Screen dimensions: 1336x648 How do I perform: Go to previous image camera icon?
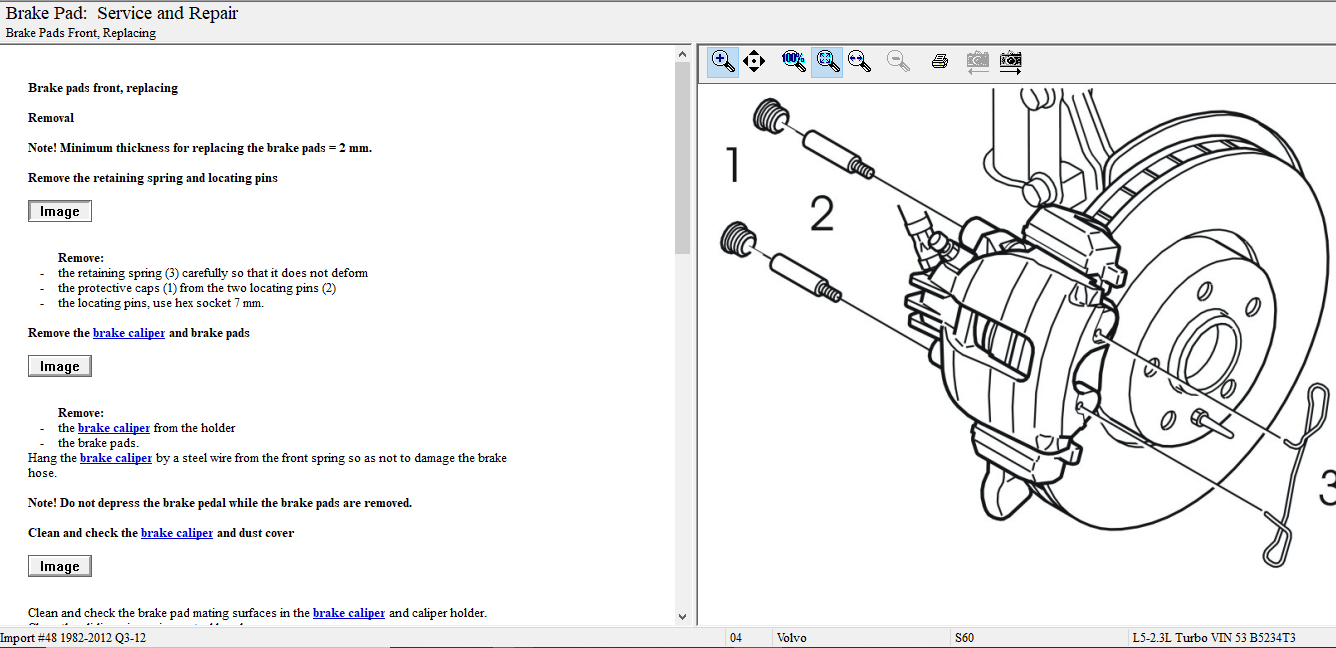tap(977, 61)
